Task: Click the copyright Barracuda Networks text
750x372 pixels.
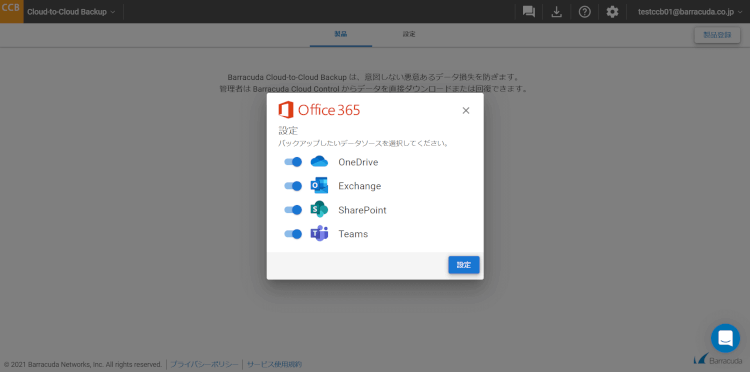Action: pyautogui.click(x=83, y=364)
